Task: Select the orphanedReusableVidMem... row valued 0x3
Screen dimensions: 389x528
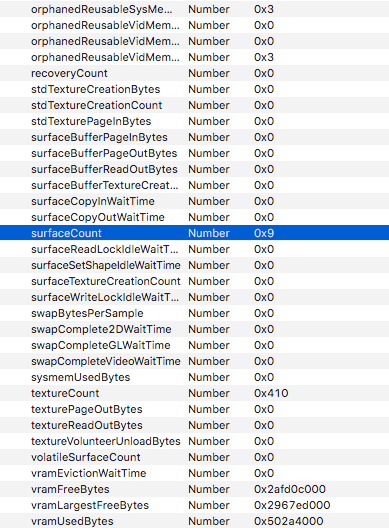Action: 194,57
